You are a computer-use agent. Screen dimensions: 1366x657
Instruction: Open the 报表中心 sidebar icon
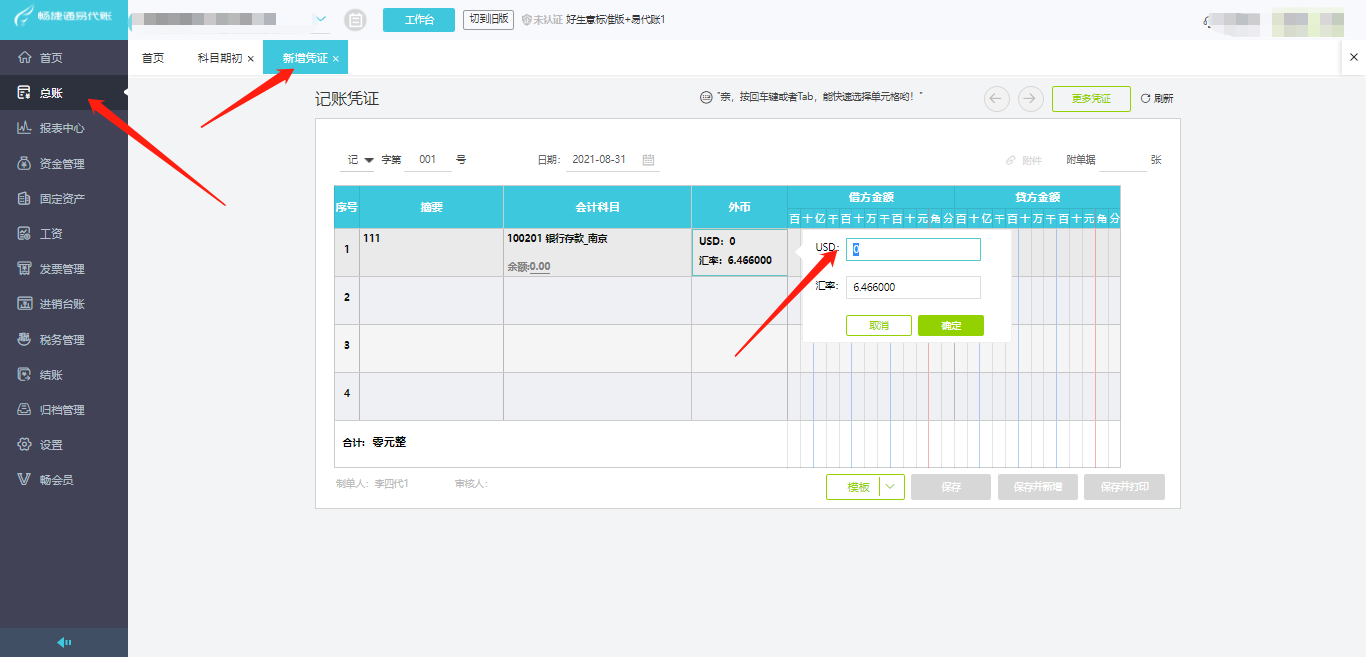(25, 128)
